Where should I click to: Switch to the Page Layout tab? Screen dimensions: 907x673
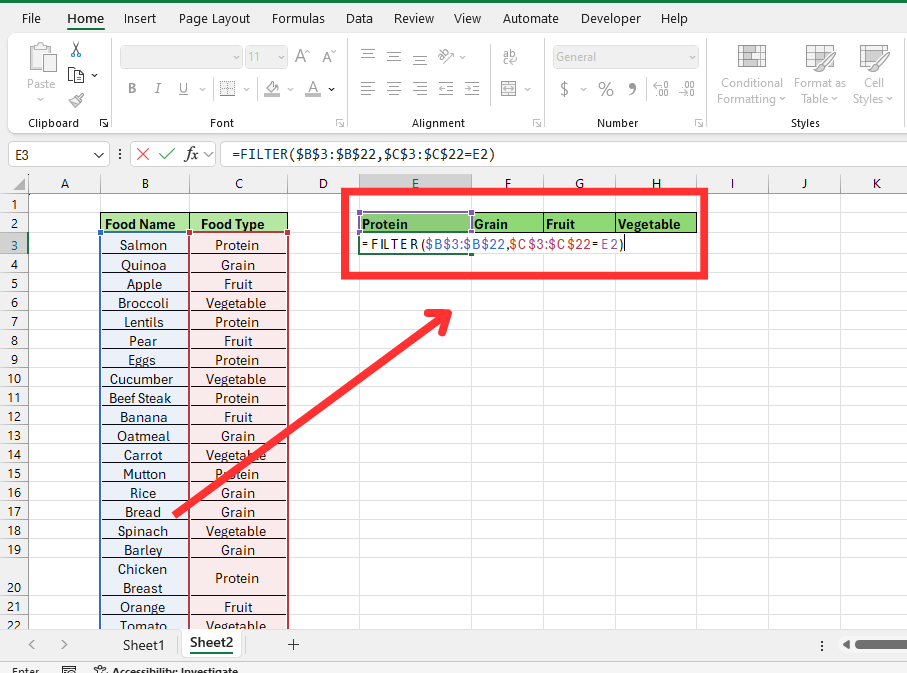pyautogui.click(x=214, y=19)
